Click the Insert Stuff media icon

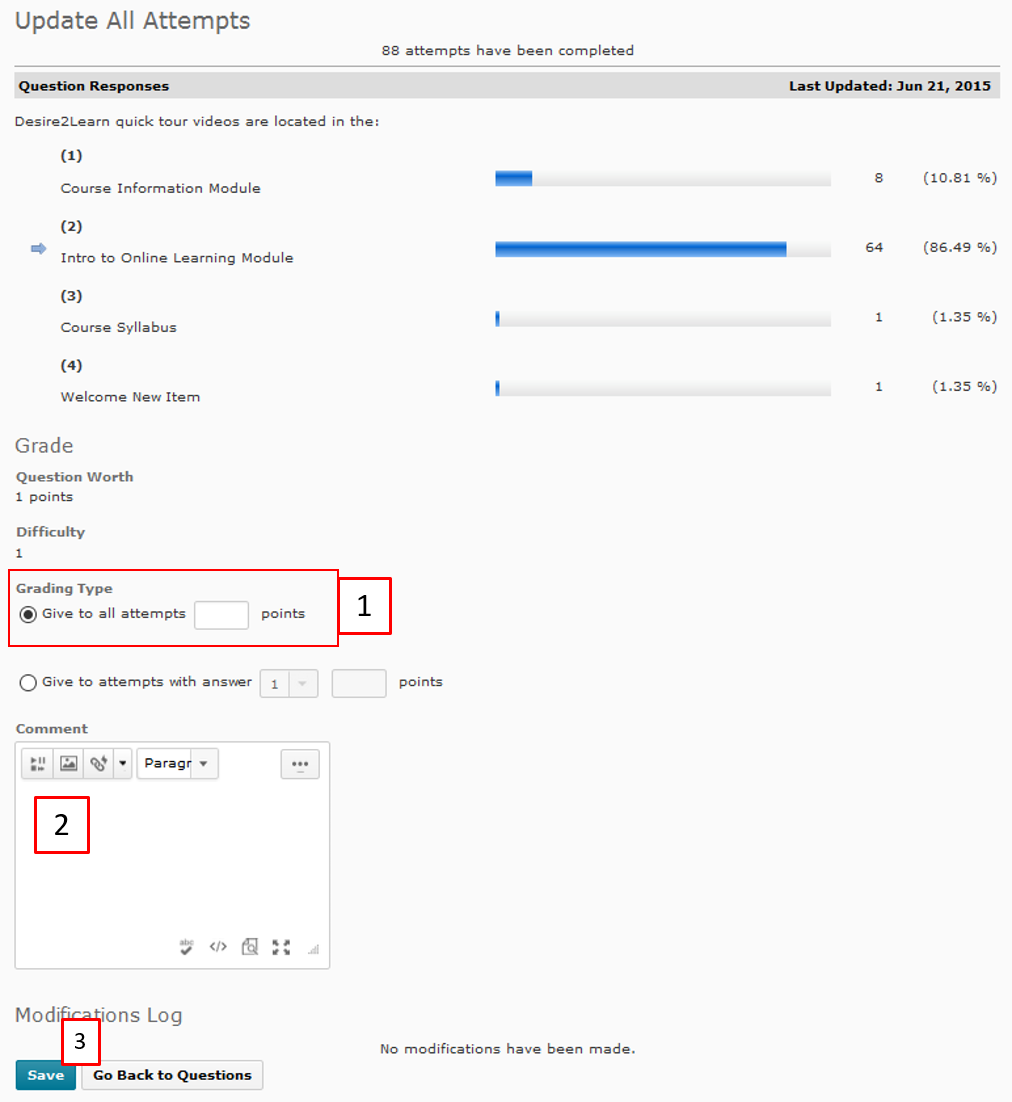38,764
